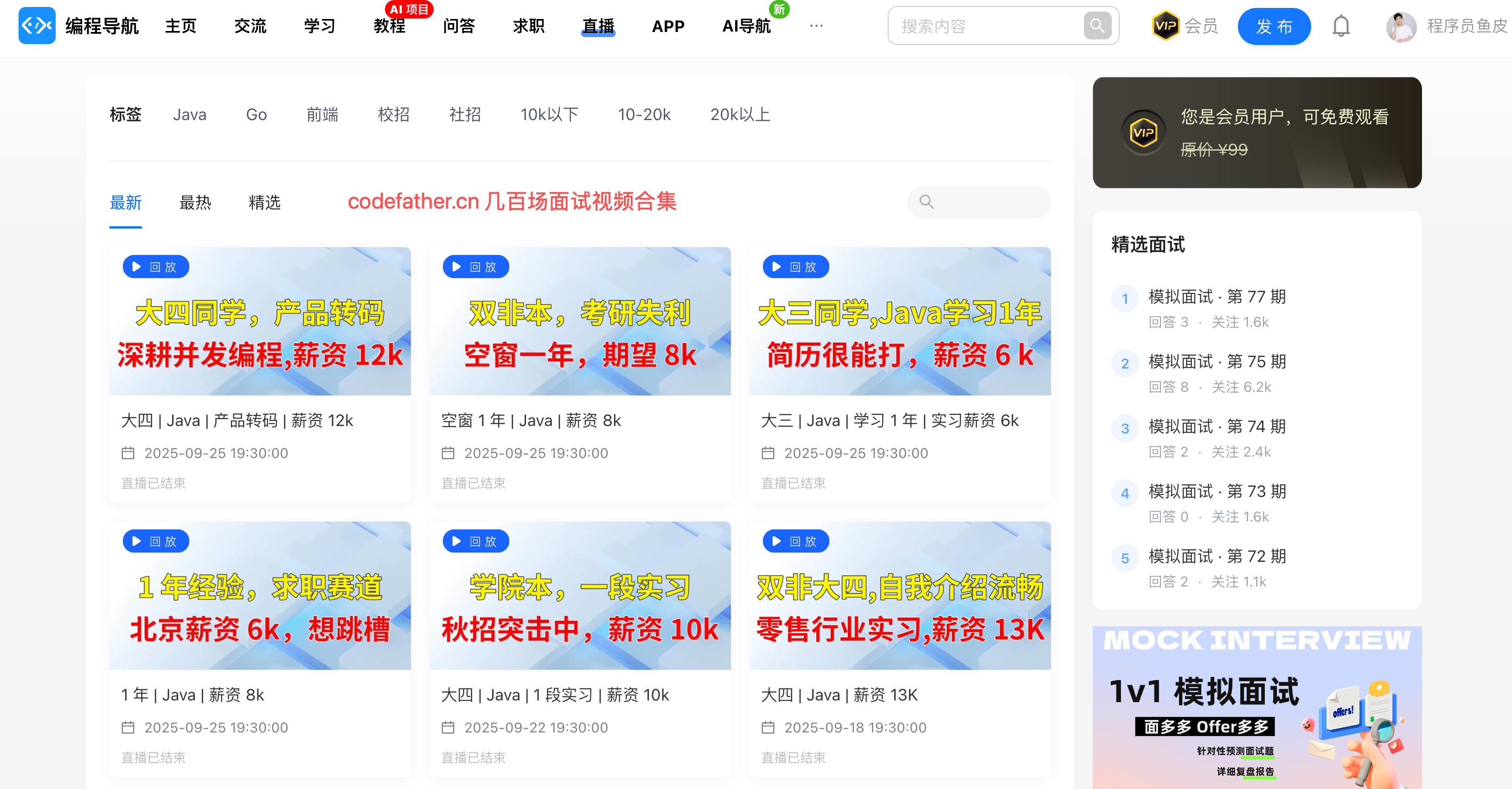Image resolution: width=1512 pixels, height=789 pixels.
Task: Open the 程序员鱼皮 user avatar
Action: (1401, 26)
